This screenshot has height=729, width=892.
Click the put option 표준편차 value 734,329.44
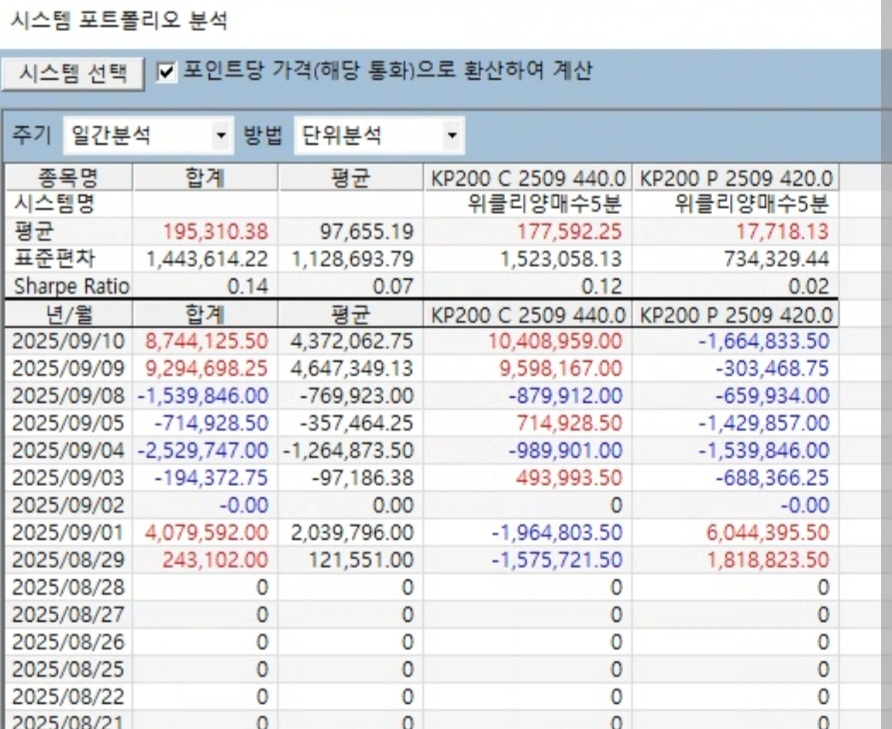click(x=777, y=259)
